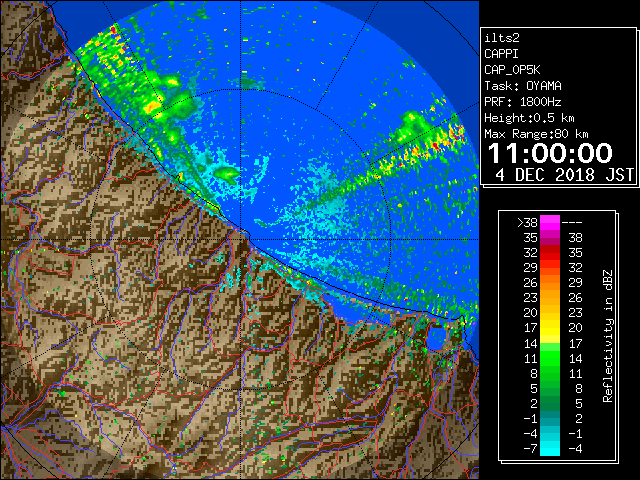Click the 'Max Range:80 km' line

tap(536, 134)
